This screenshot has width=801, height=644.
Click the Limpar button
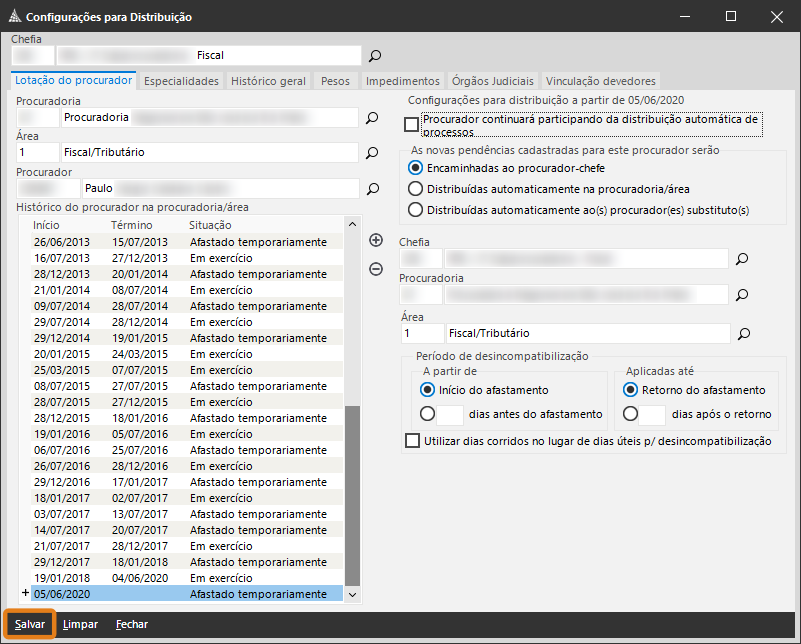[80, 624]
